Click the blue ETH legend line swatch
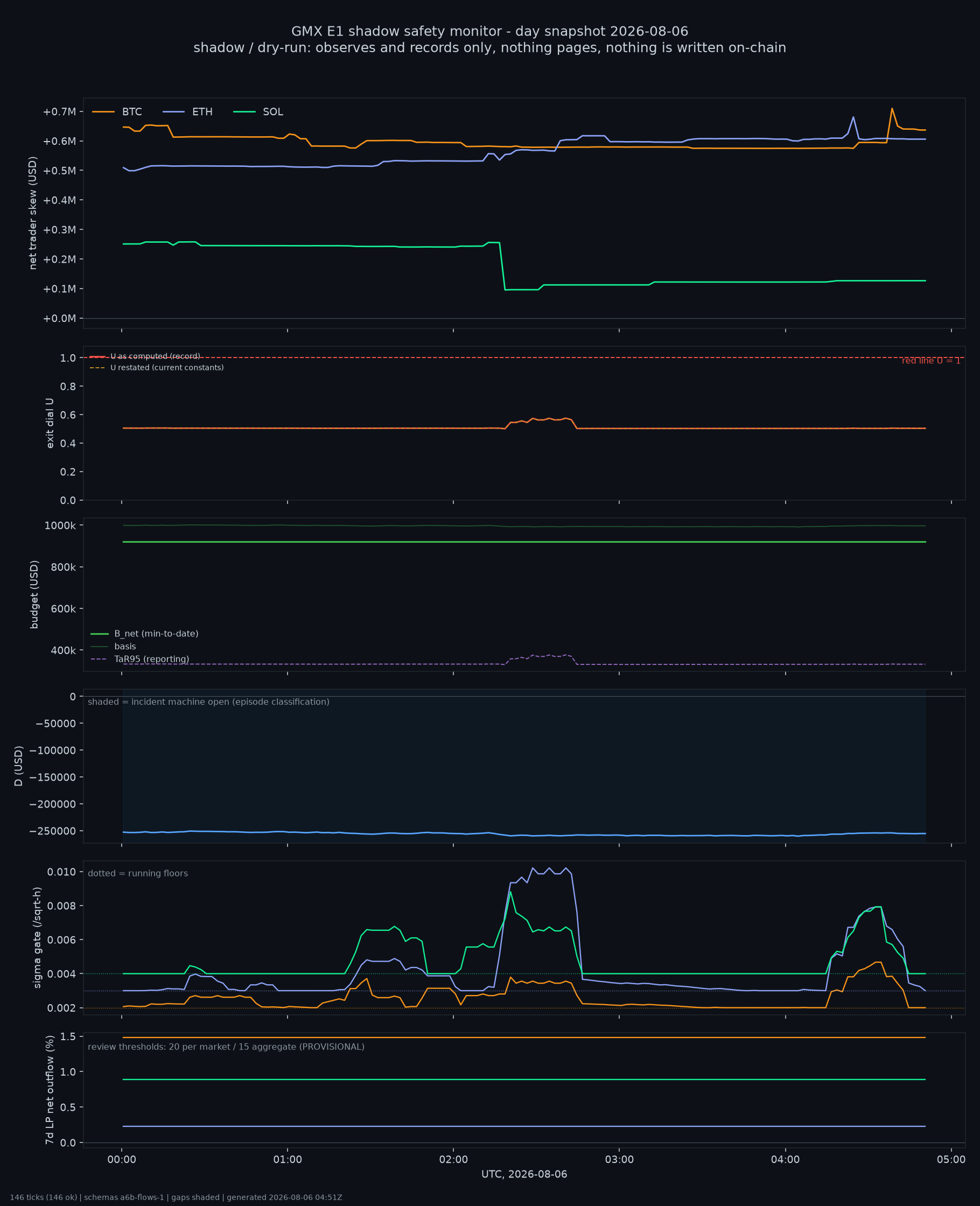Viewport: 980px width, 1206px height. click(x=174, y=112)
